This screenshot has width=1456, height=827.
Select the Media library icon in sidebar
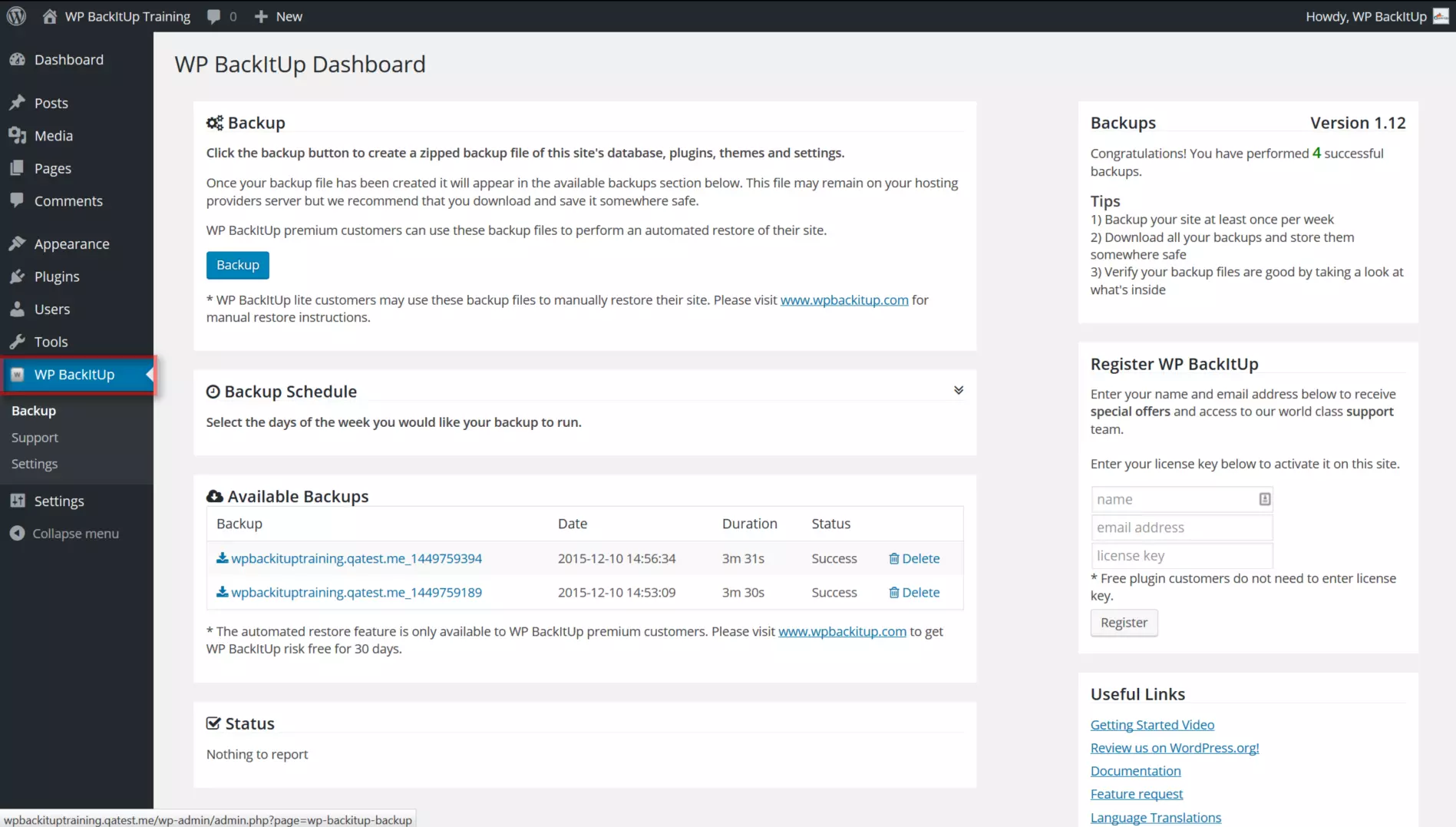point(18,135)
